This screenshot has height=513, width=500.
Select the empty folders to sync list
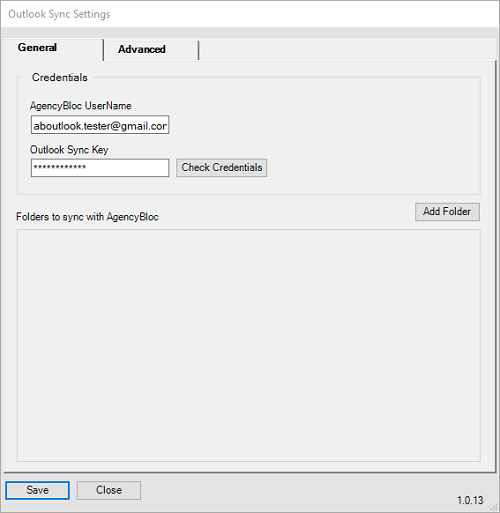(249, 345)
